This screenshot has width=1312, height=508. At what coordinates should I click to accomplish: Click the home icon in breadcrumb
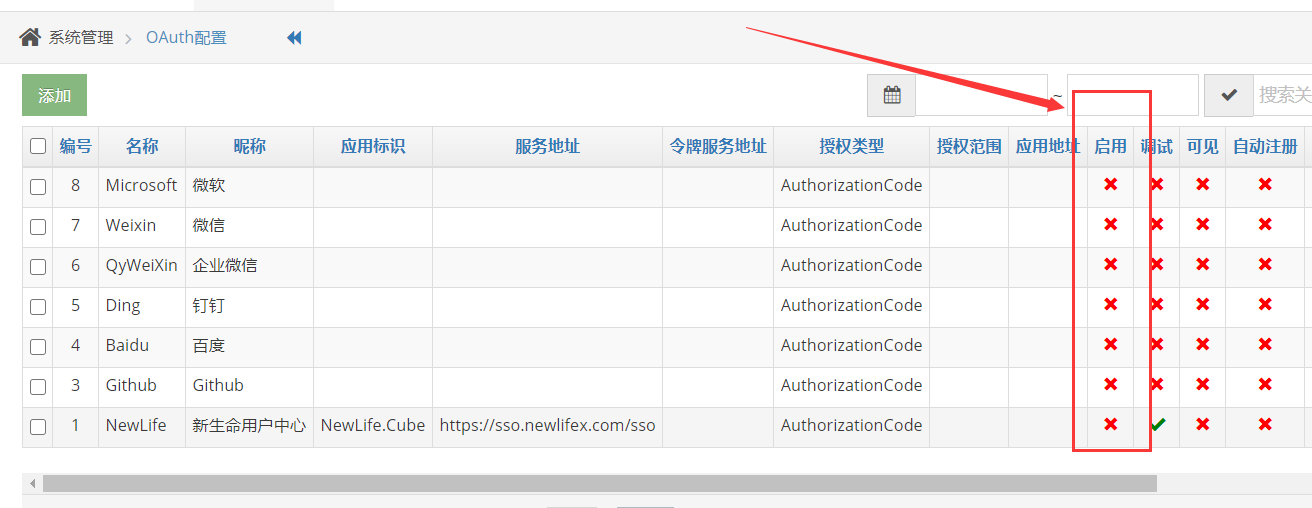pos(30,38)
